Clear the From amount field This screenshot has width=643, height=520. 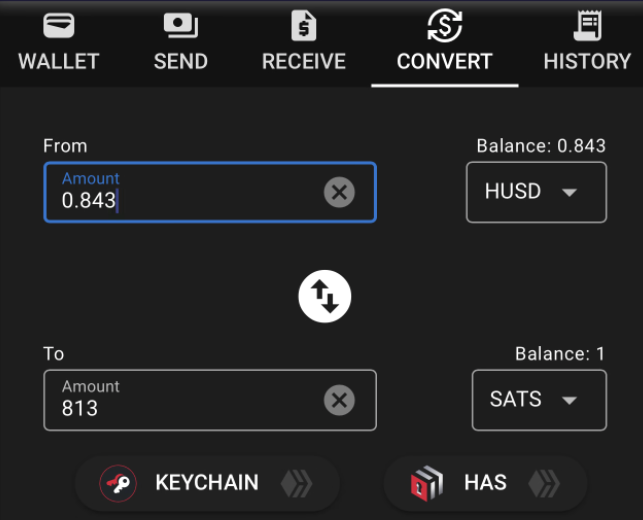click(339, 192)
